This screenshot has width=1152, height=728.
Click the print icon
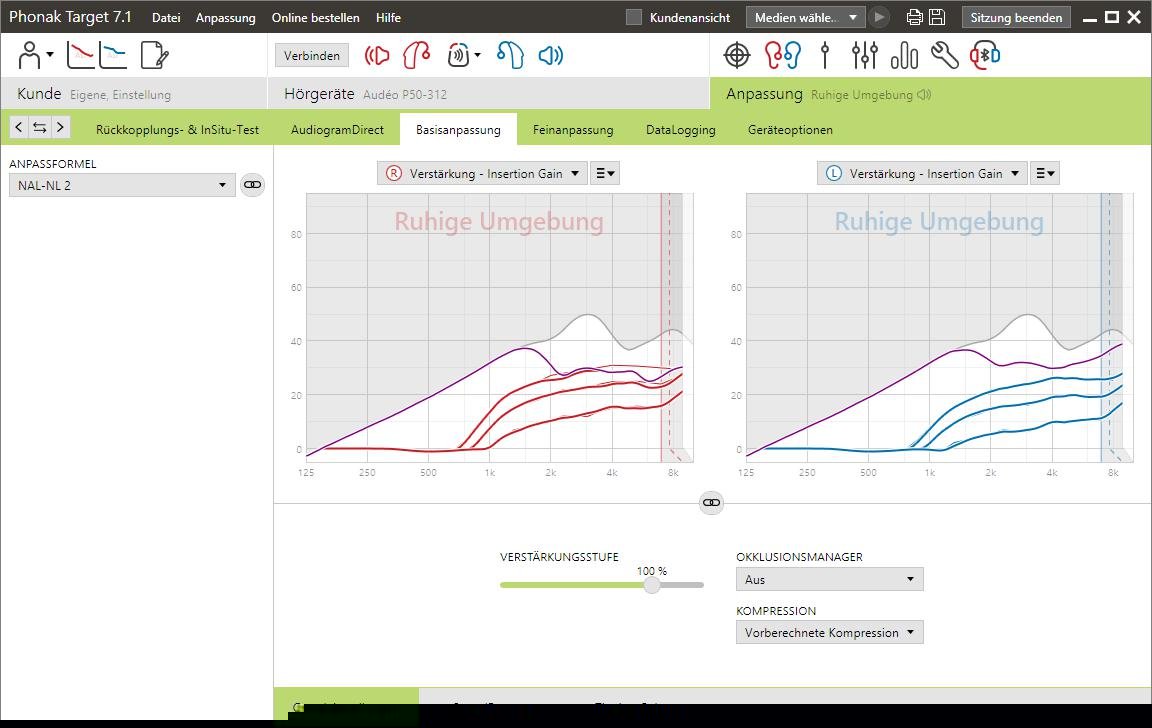point(914,18)
